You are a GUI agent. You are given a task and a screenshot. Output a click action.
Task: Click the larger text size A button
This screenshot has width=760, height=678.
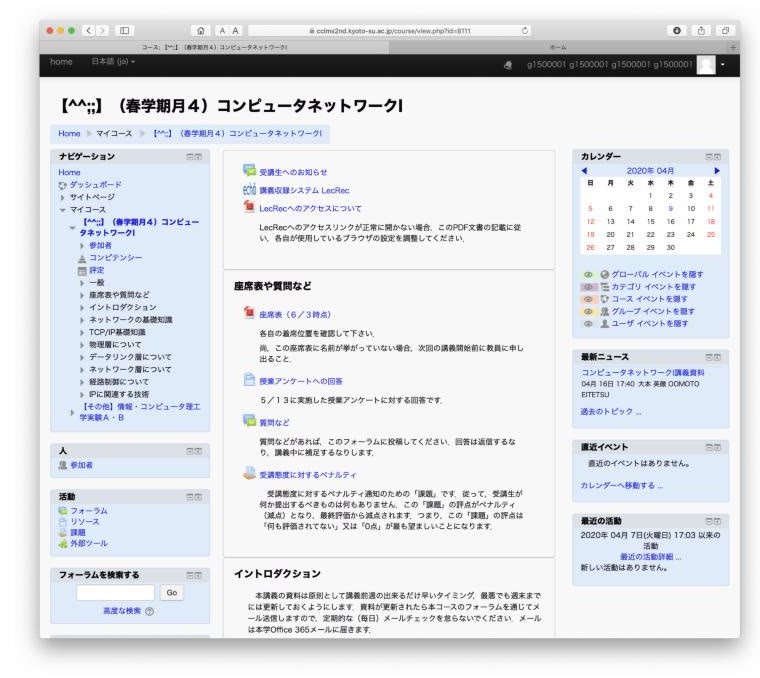236,31
